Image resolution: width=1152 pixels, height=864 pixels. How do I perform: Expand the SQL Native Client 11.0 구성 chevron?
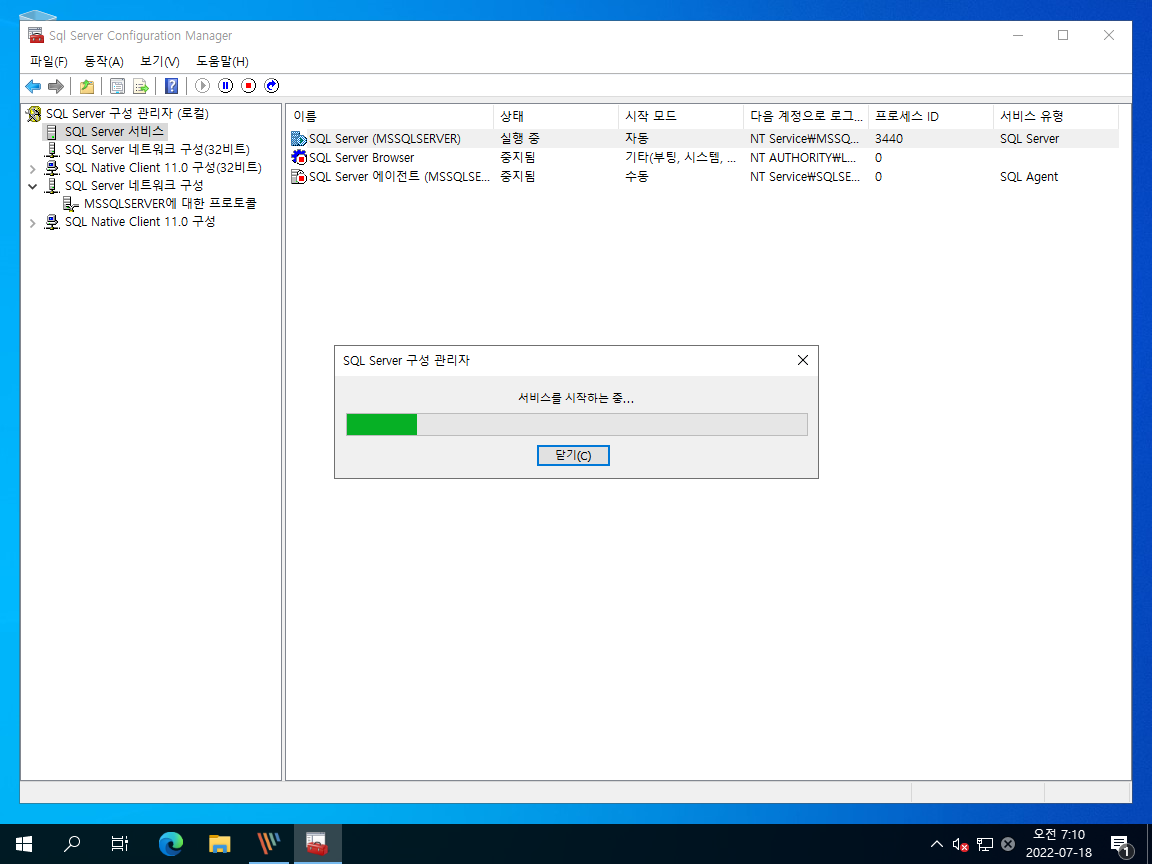pos(32,223)
